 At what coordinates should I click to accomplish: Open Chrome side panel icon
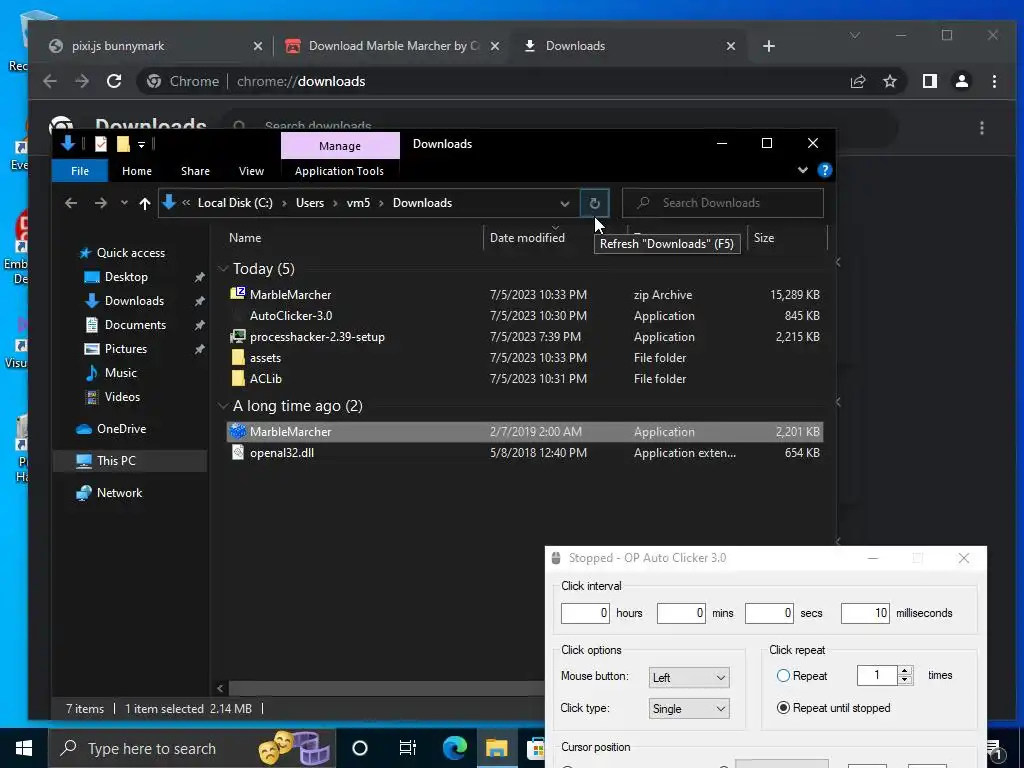[x=929, y=81]
